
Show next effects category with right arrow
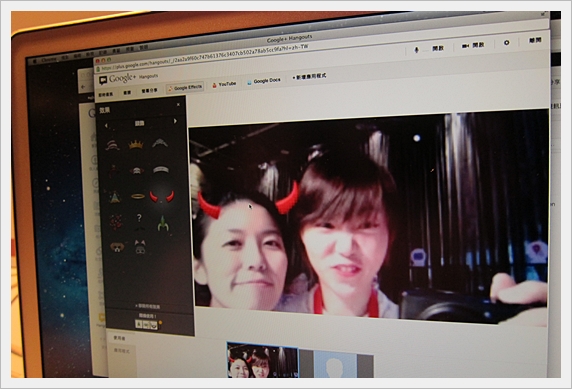(x=175, y=121)
